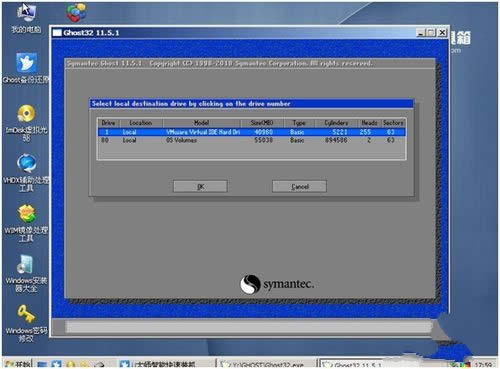Select drive 80 OS Volumes row
This screenshot has width=500, height=369.
tap(252, 140)
